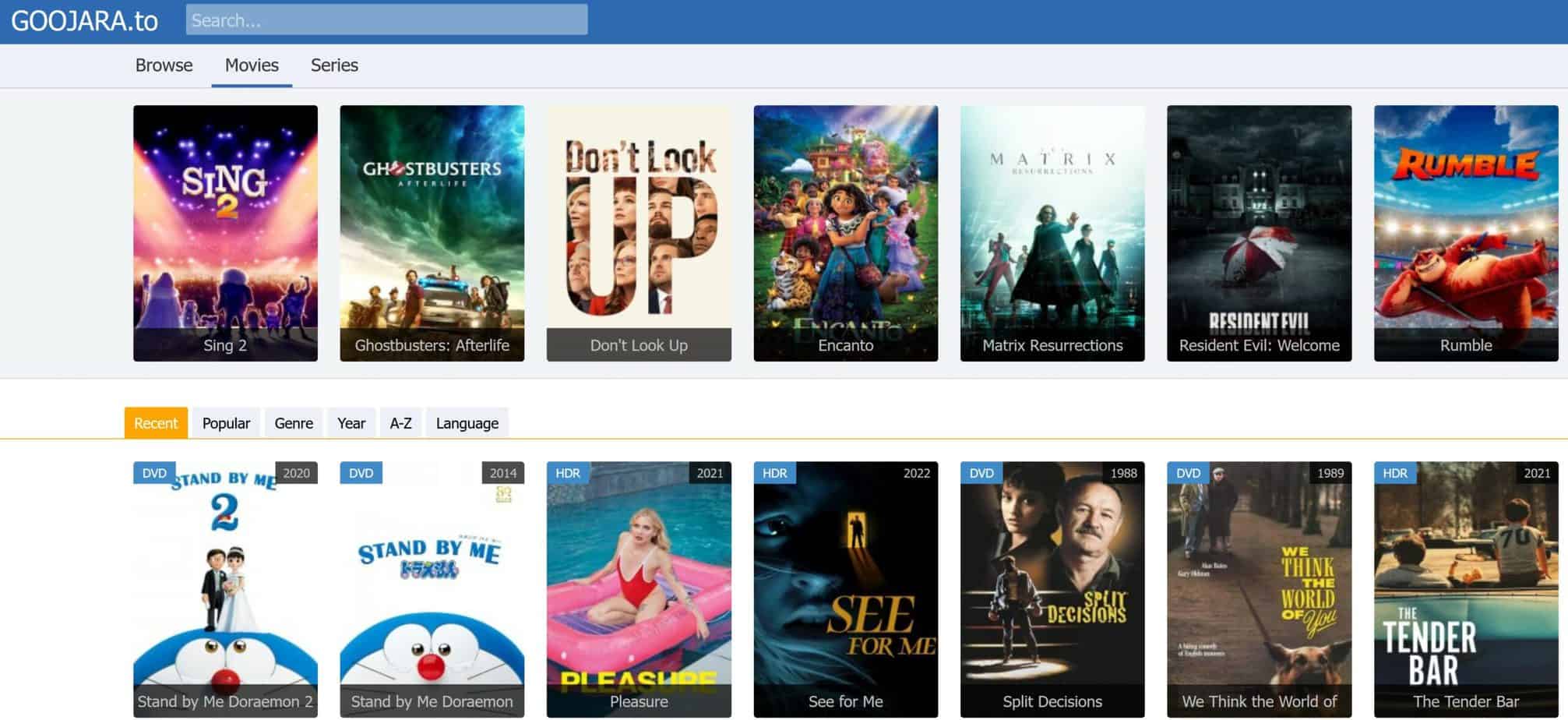Open the Year filter

click(351, 423)
